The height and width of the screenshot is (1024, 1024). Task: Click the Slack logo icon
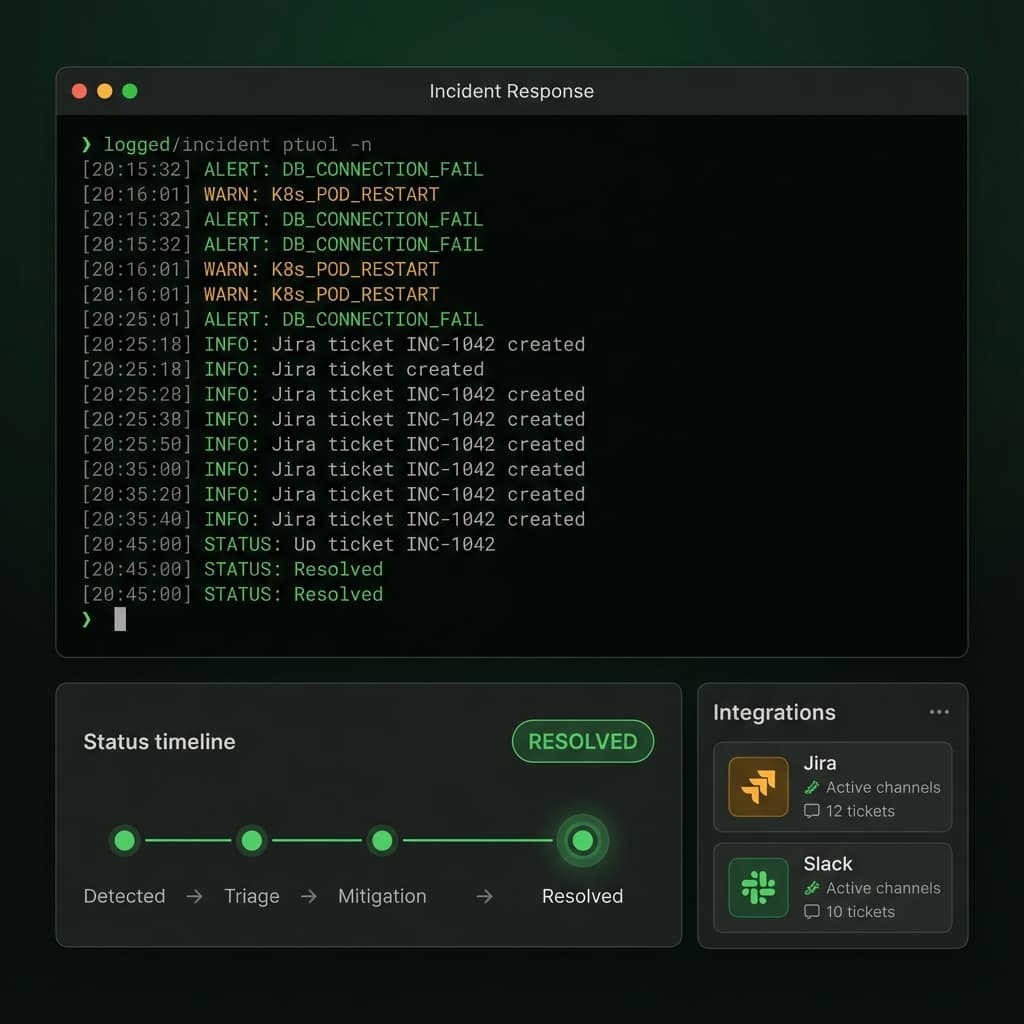click(x=758, y=887)
